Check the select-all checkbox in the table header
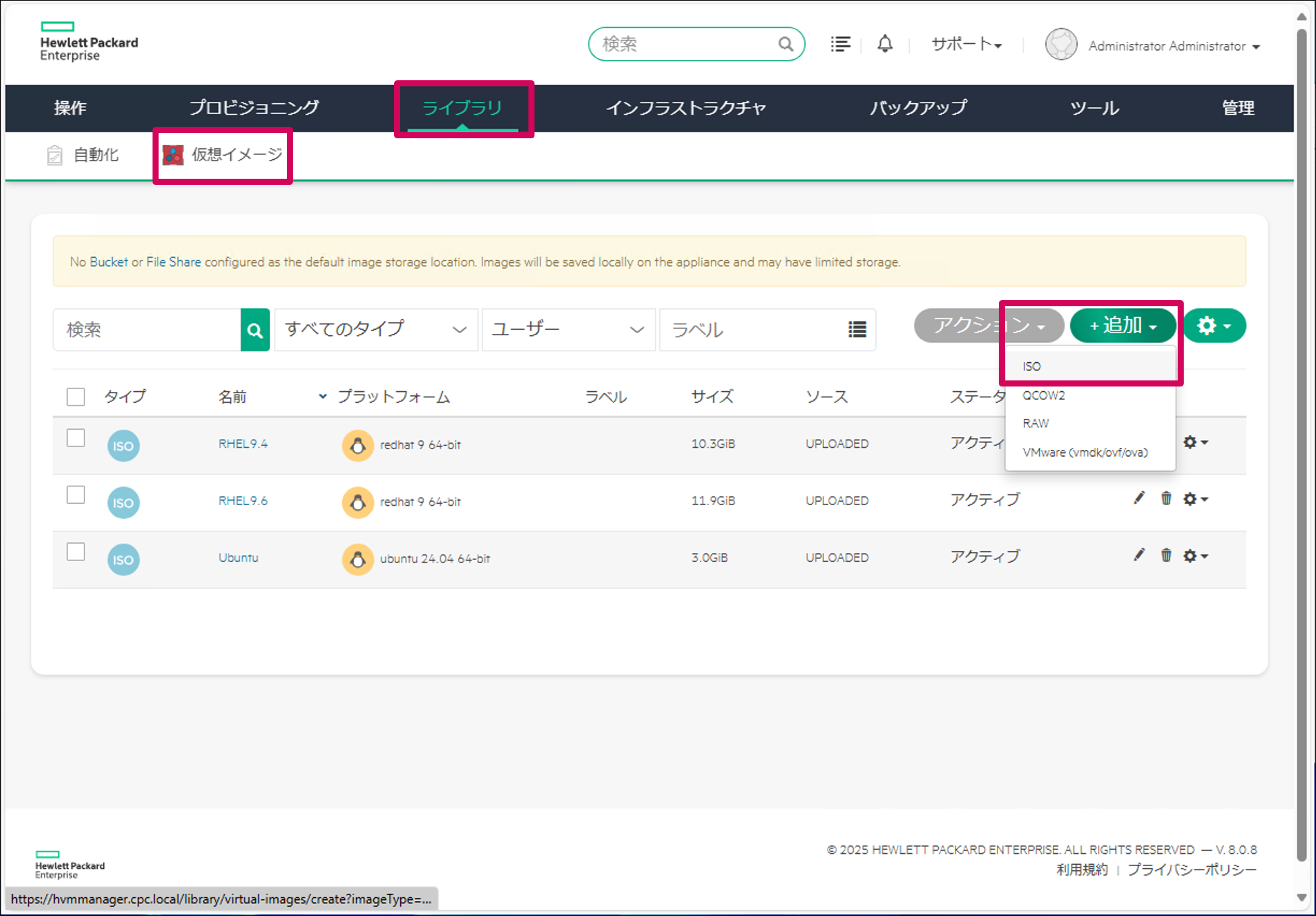Viewport: 1316px width, 916px height. (x=76, y=397)
